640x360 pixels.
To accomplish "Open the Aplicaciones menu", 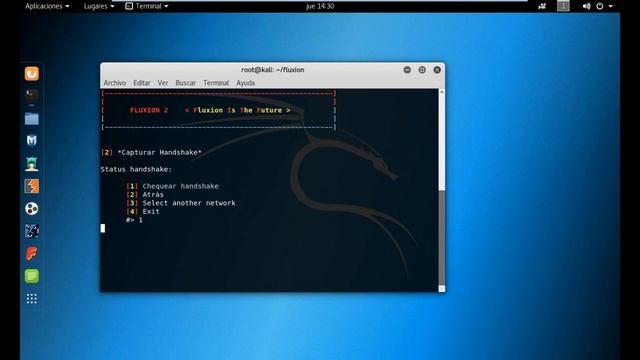I will (x=47, y=6).
